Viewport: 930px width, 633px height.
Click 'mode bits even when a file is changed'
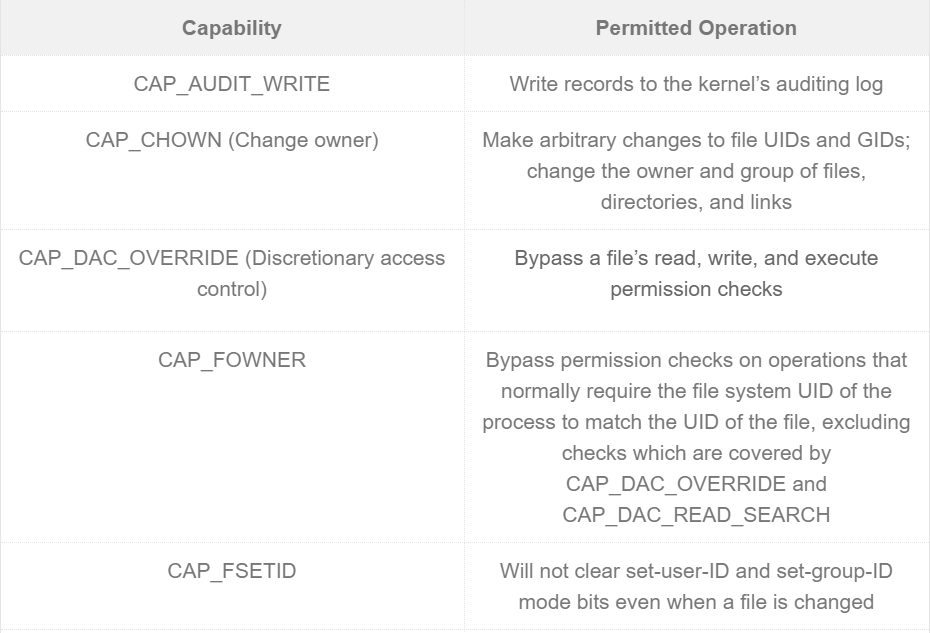(696, 602)
